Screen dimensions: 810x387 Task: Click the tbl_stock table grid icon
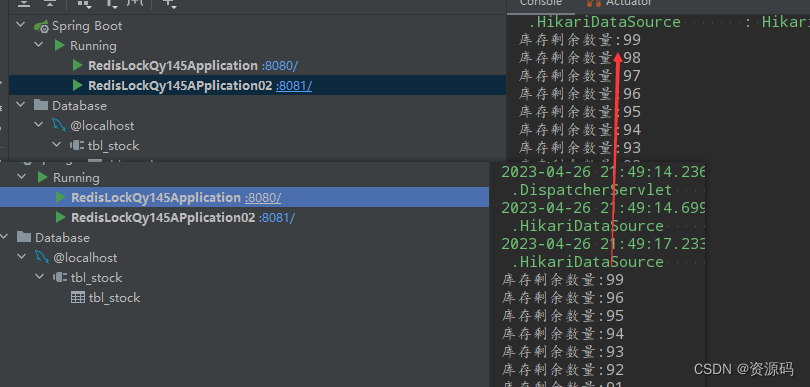78,298
